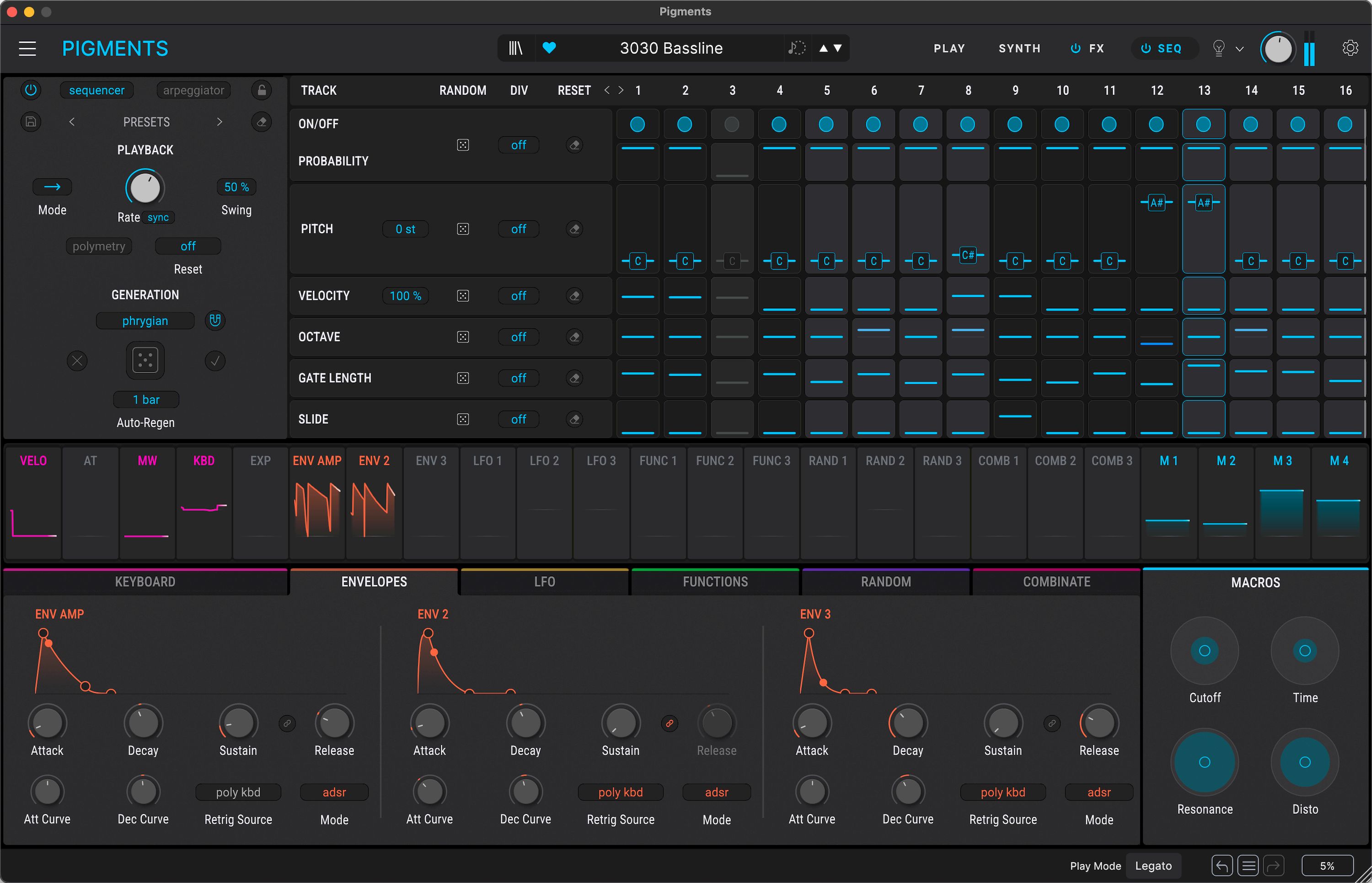The width and height of the screenshot is (1372, 883).
Task: Click the apply generation checkmark icon
Action: (215, 361)
